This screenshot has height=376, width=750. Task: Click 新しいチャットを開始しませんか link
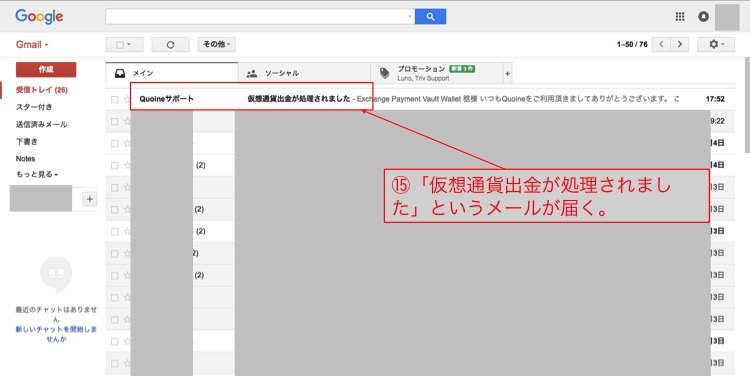coord(56,334)
